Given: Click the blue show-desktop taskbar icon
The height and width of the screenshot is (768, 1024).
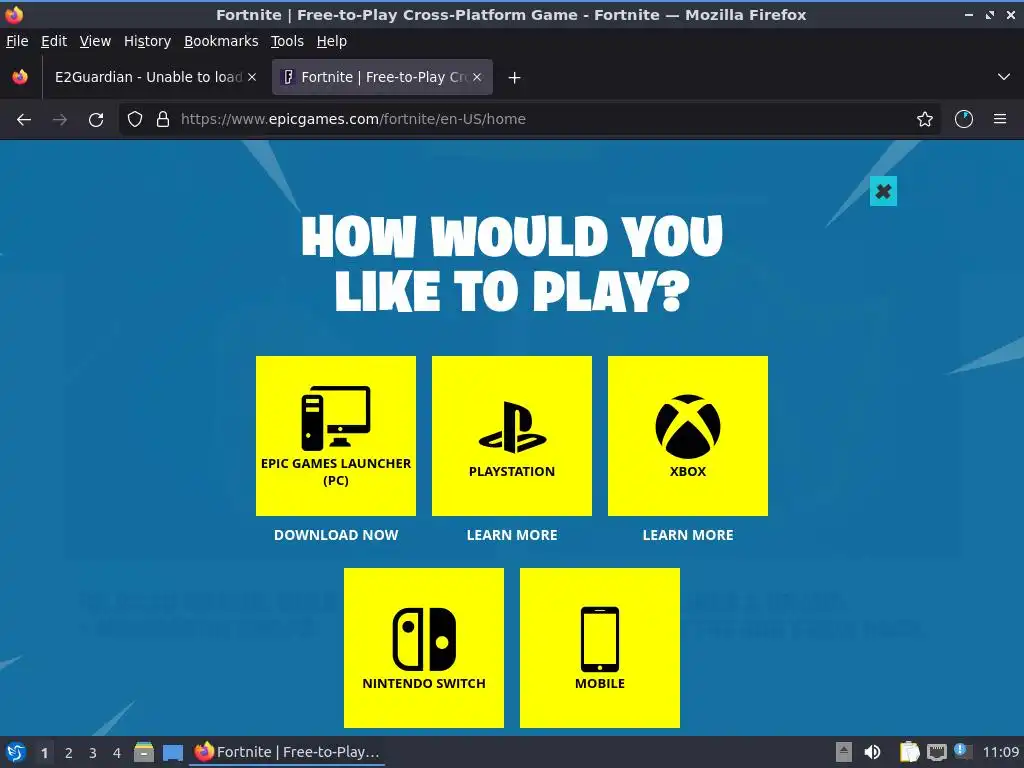Looking at the screenshot, I should [172, 752].
